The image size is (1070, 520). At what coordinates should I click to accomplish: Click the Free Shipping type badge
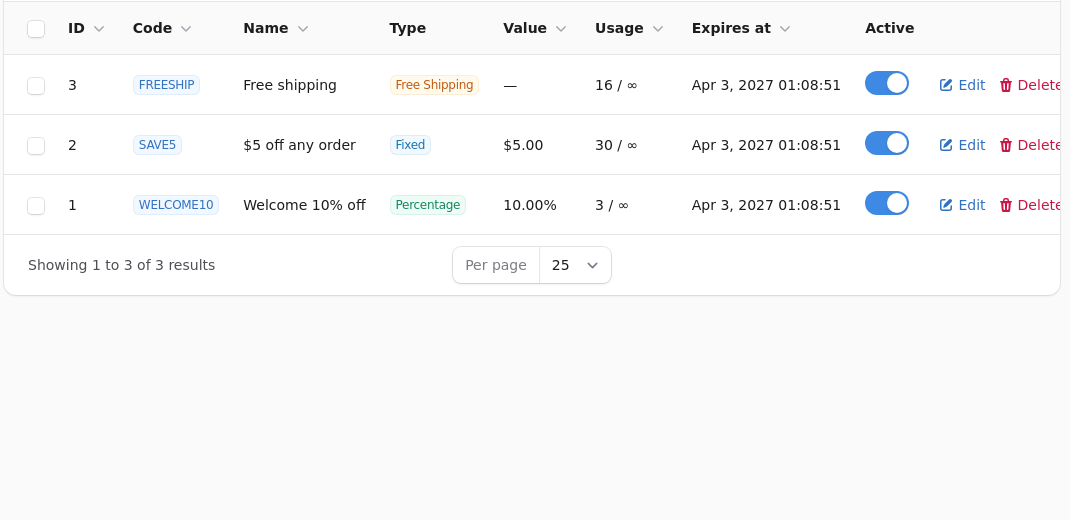point(434,85)
